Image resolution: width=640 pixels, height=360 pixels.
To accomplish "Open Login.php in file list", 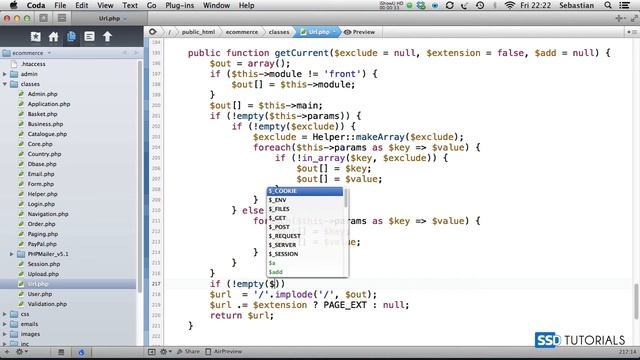I will point(41,204).
